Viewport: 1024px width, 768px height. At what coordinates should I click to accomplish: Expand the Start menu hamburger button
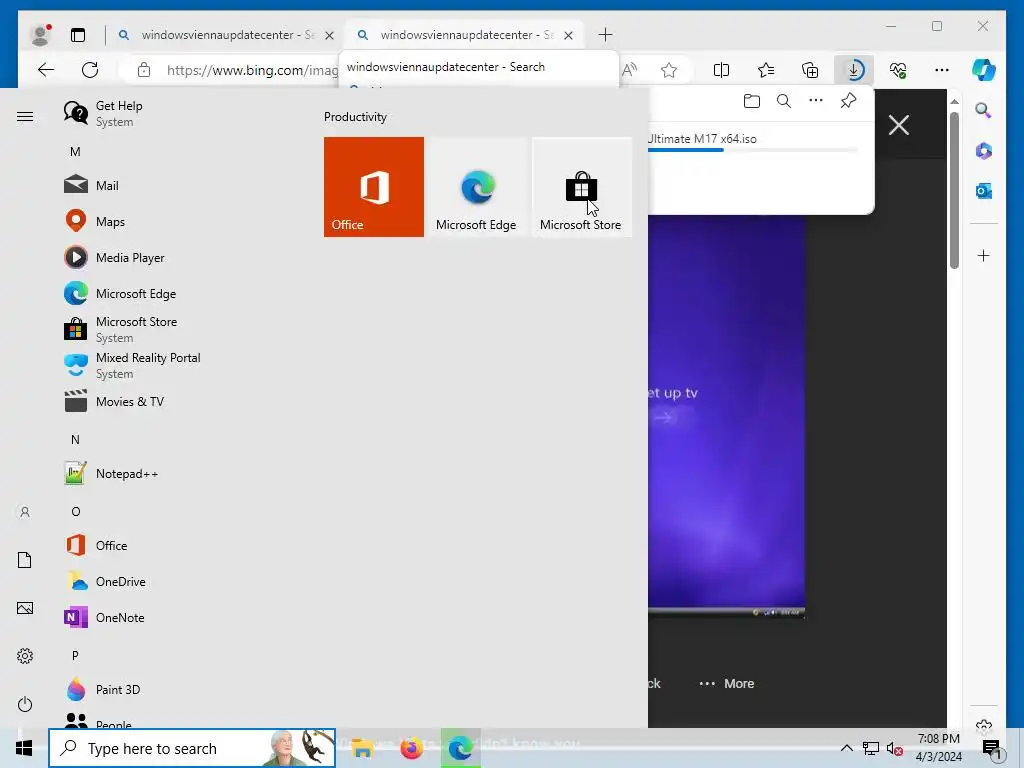point(25,117)
